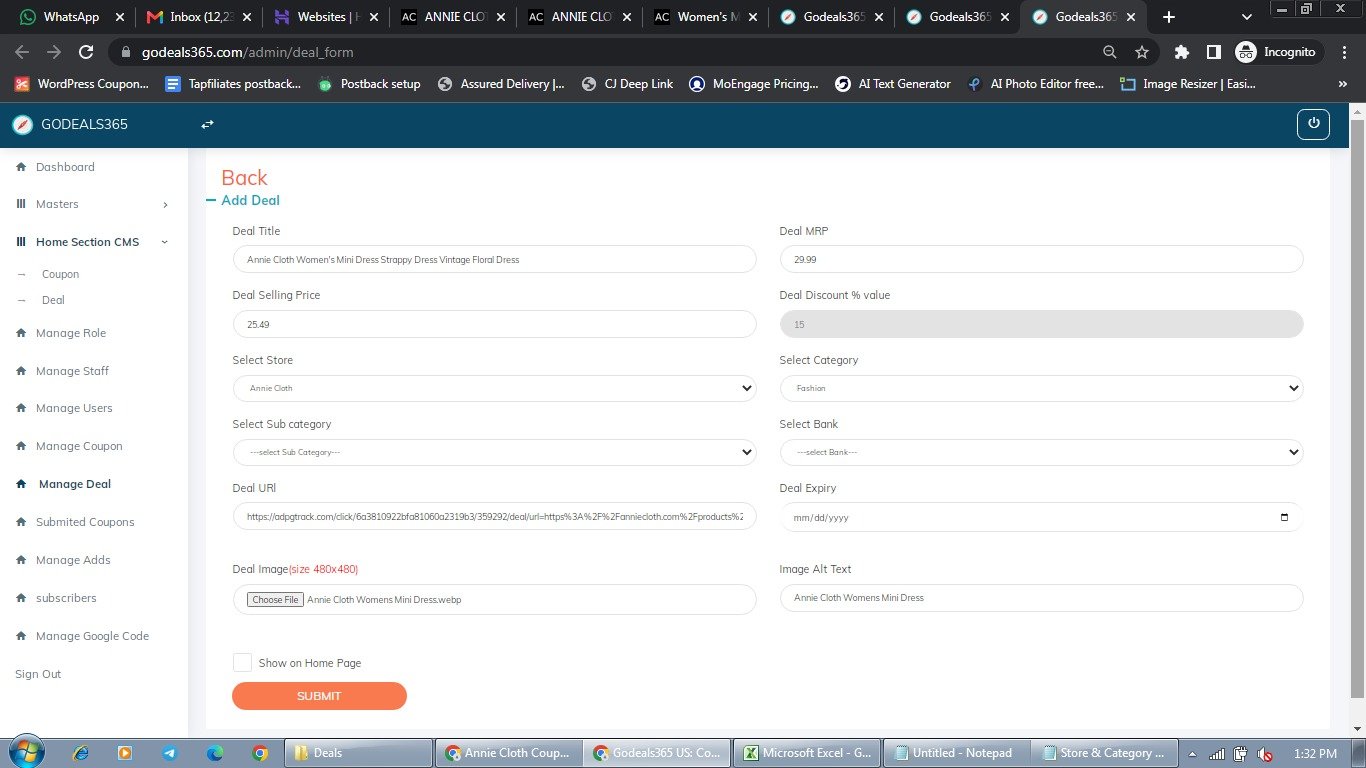Open the calendar picker in Deal Expiry

pos(1284,517)
